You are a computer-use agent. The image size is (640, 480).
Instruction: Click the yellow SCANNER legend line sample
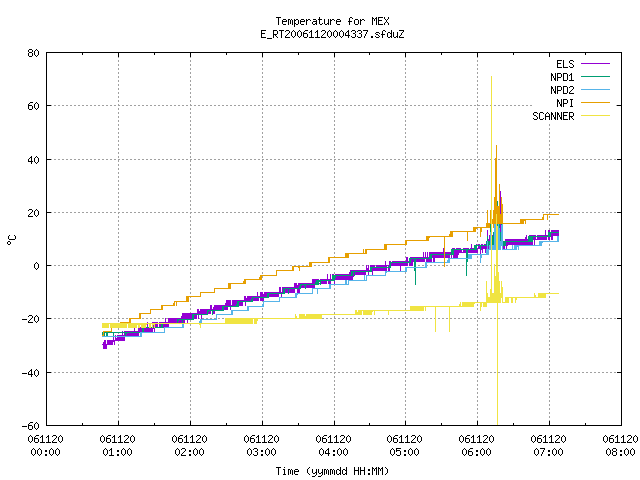point(595,116)
